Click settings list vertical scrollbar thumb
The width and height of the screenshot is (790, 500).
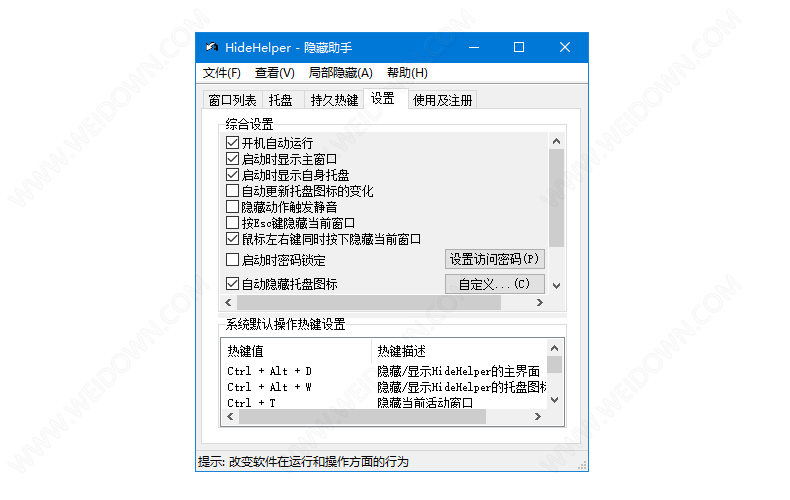(556, 198)
